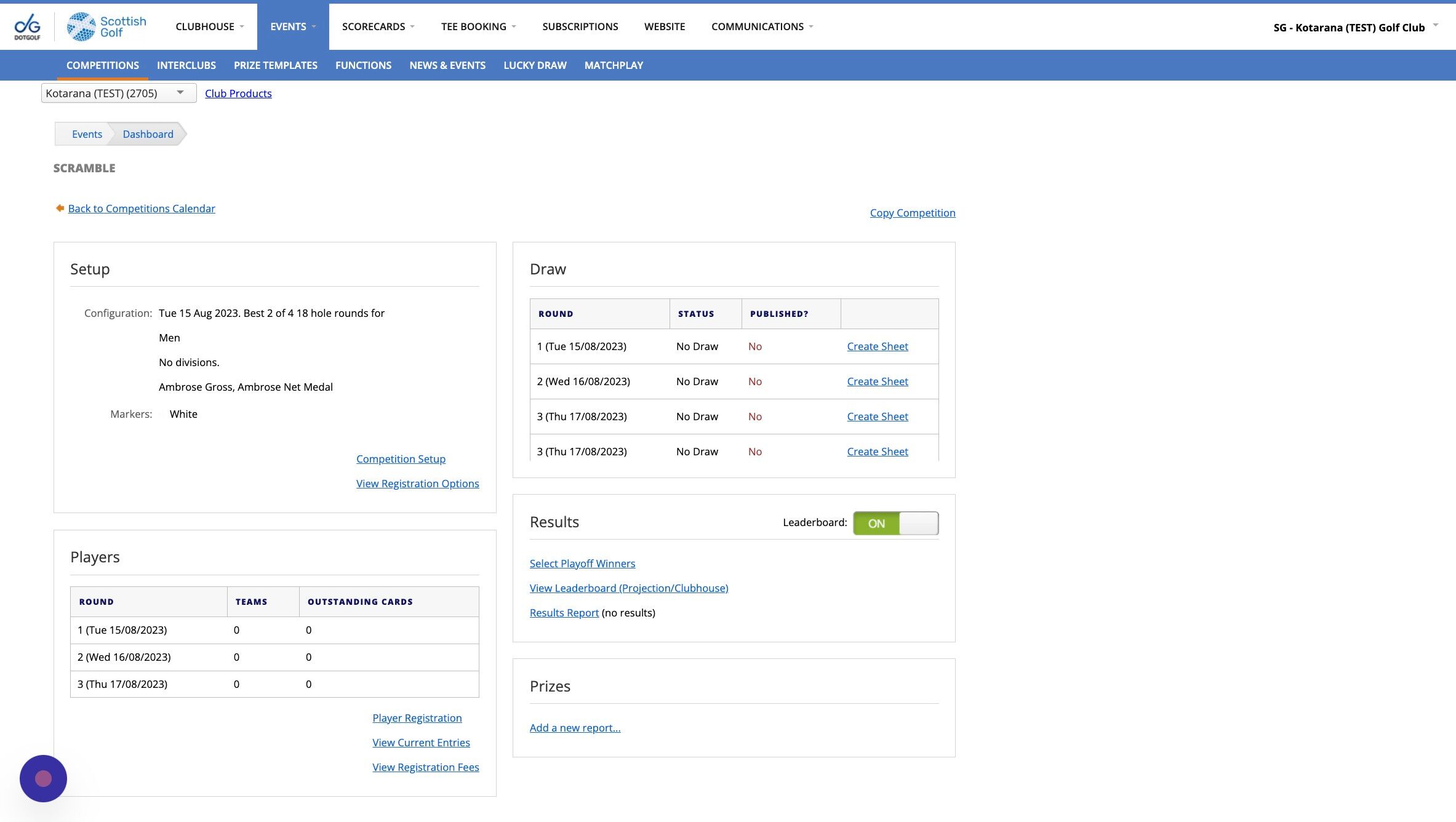Click the Scottish Golf logo

coord(107,26)
